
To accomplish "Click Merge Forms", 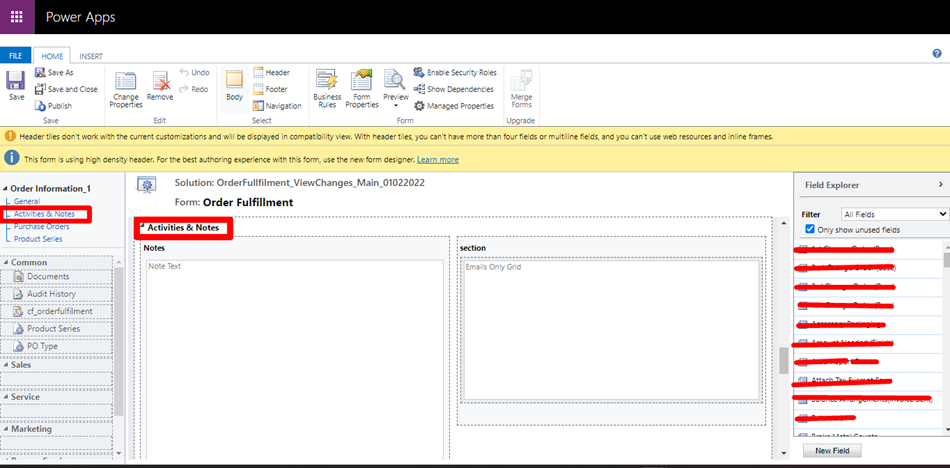I will point(521,89).
